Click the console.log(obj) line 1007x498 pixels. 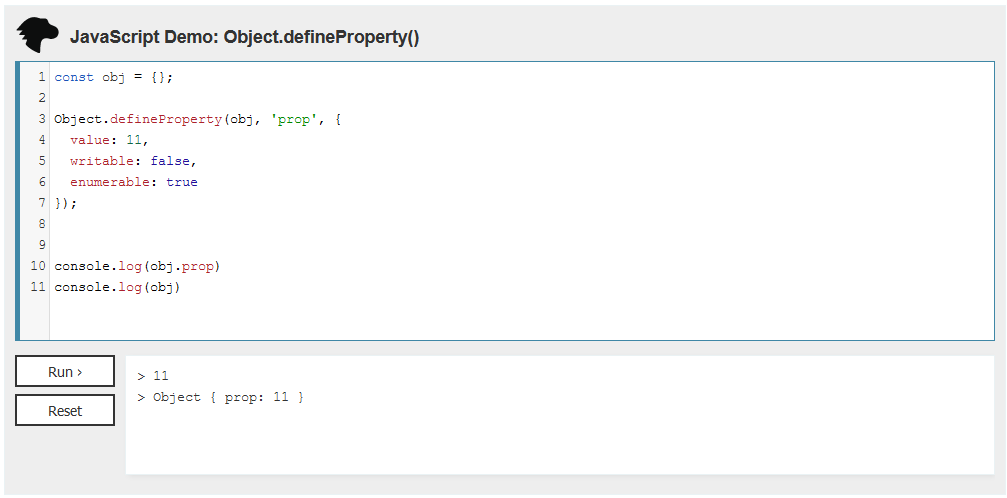coord(117,287)
